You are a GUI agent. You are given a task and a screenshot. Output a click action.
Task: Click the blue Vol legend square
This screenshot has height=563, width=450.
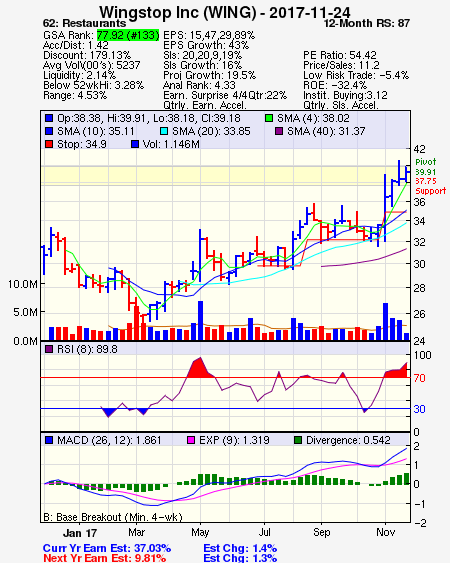point(135,144)
